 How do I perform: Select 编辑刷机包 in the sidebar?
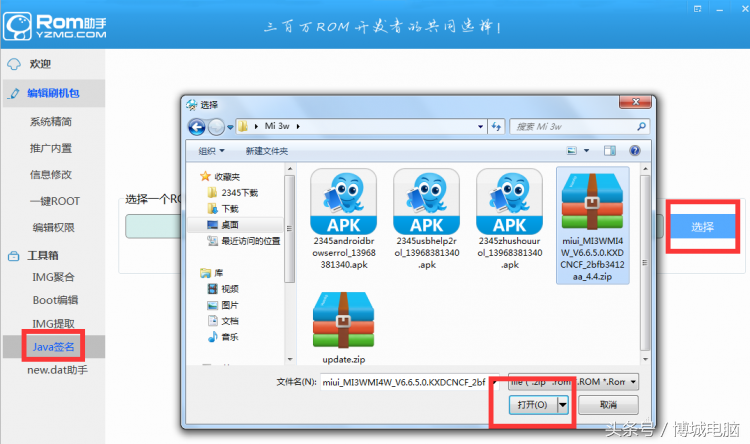[x=53, y=93]
